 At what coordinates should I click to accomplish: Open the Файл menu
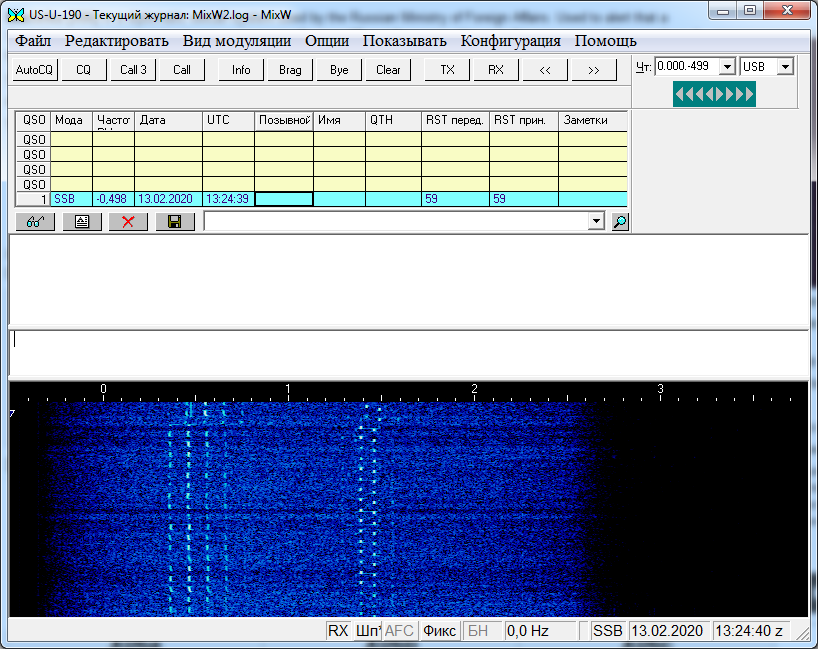(x=33, y=41)
